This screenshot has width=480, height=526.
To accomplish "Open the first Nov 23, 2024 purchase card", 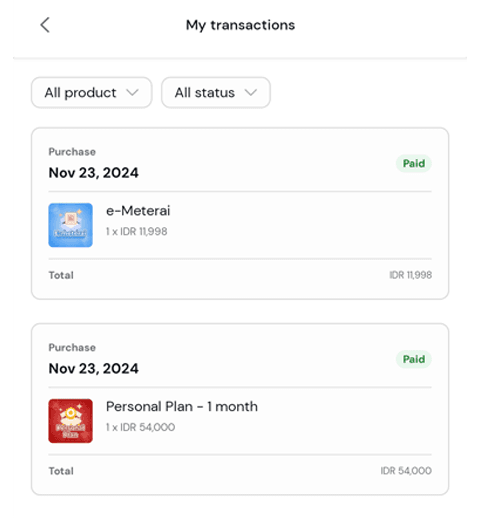I will [x=240, y=213].
